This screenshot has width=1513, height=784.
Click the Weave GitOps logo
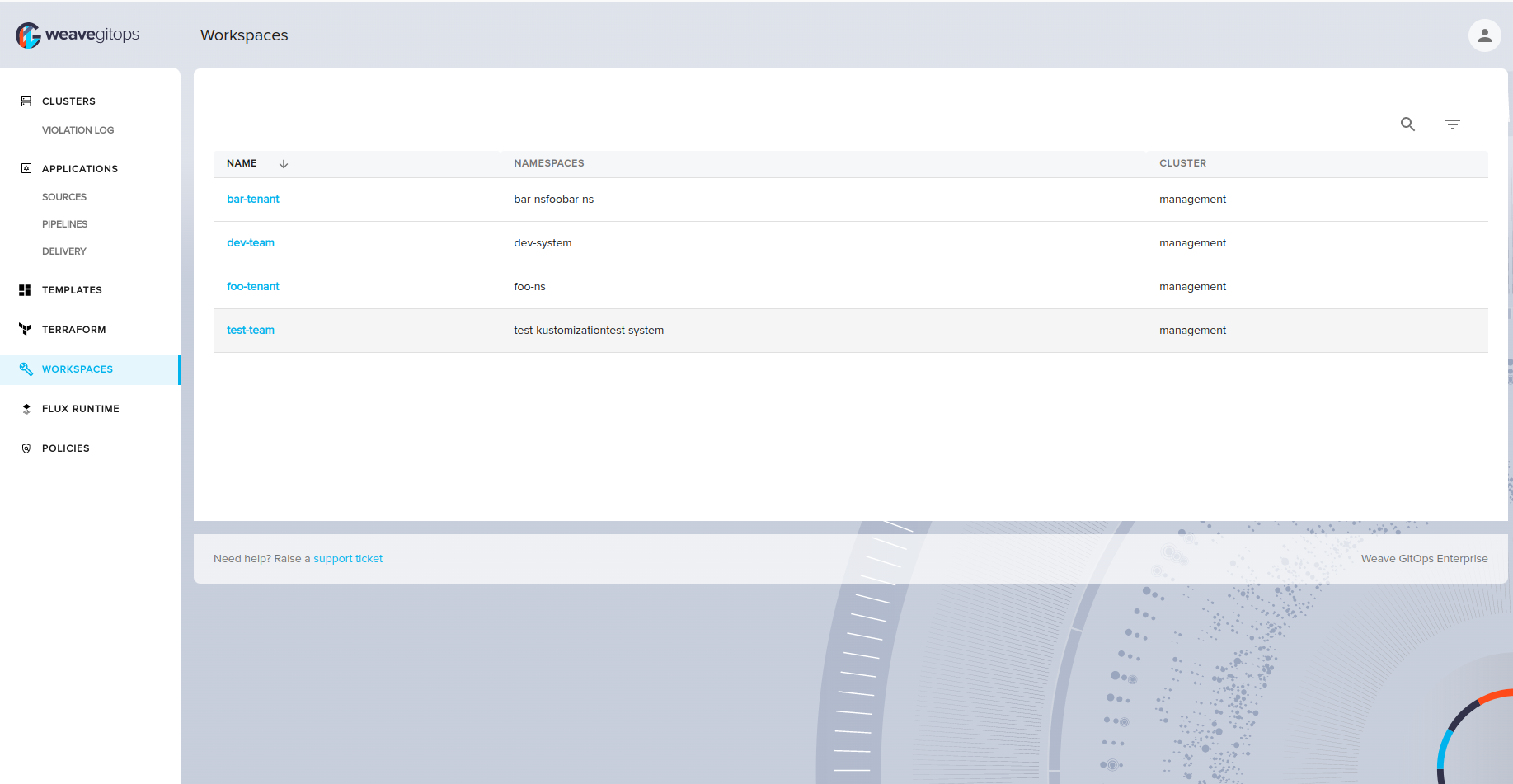(x=78, y=35)
